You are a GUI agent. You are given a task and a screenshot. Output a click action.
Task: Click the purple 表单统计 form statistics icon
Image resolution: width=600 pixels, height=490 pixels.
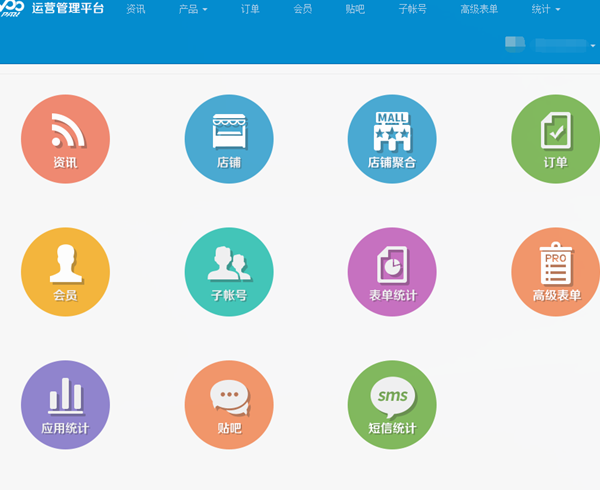(x=391, y=272)
